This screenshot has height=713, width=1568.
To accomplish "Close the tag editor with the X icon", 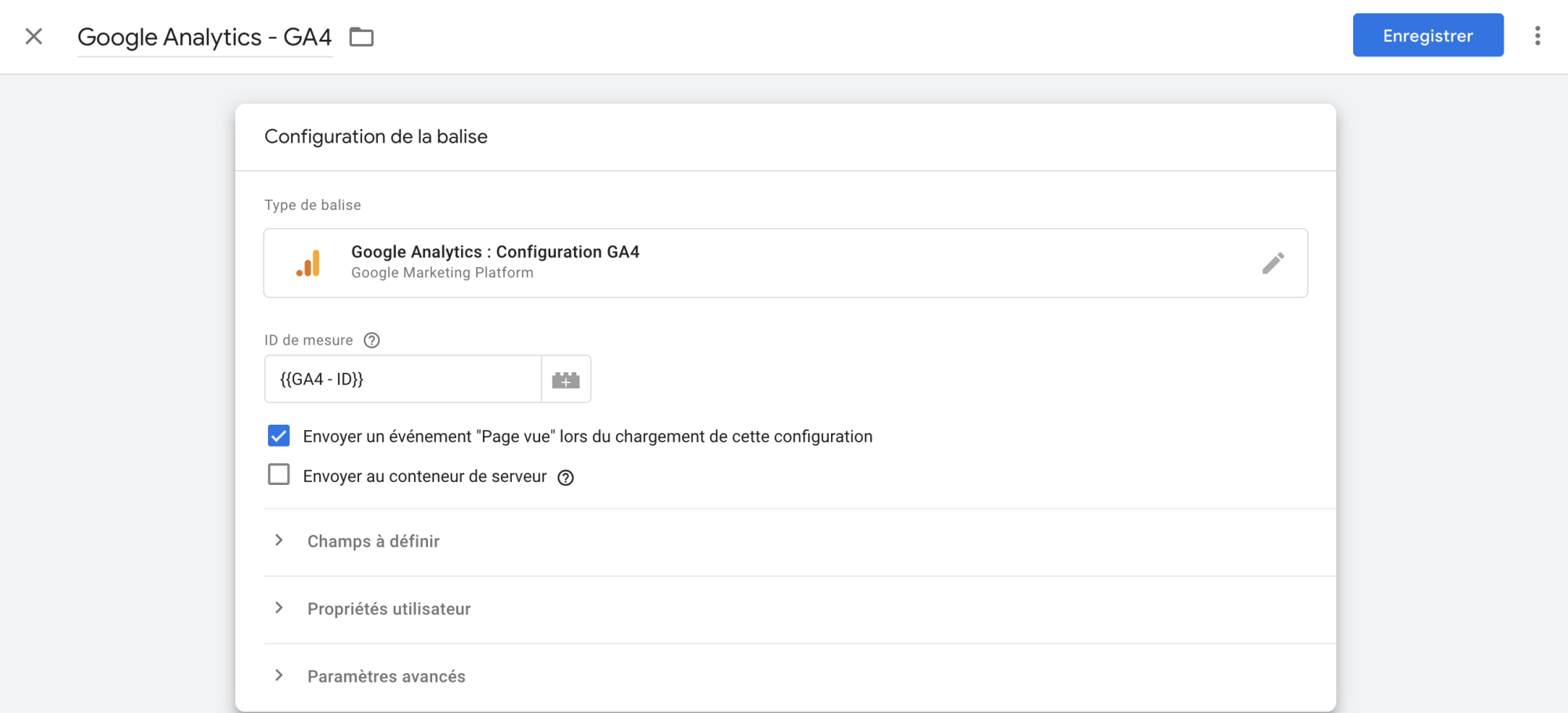I will pyautogui.click(x=34, y=36).
